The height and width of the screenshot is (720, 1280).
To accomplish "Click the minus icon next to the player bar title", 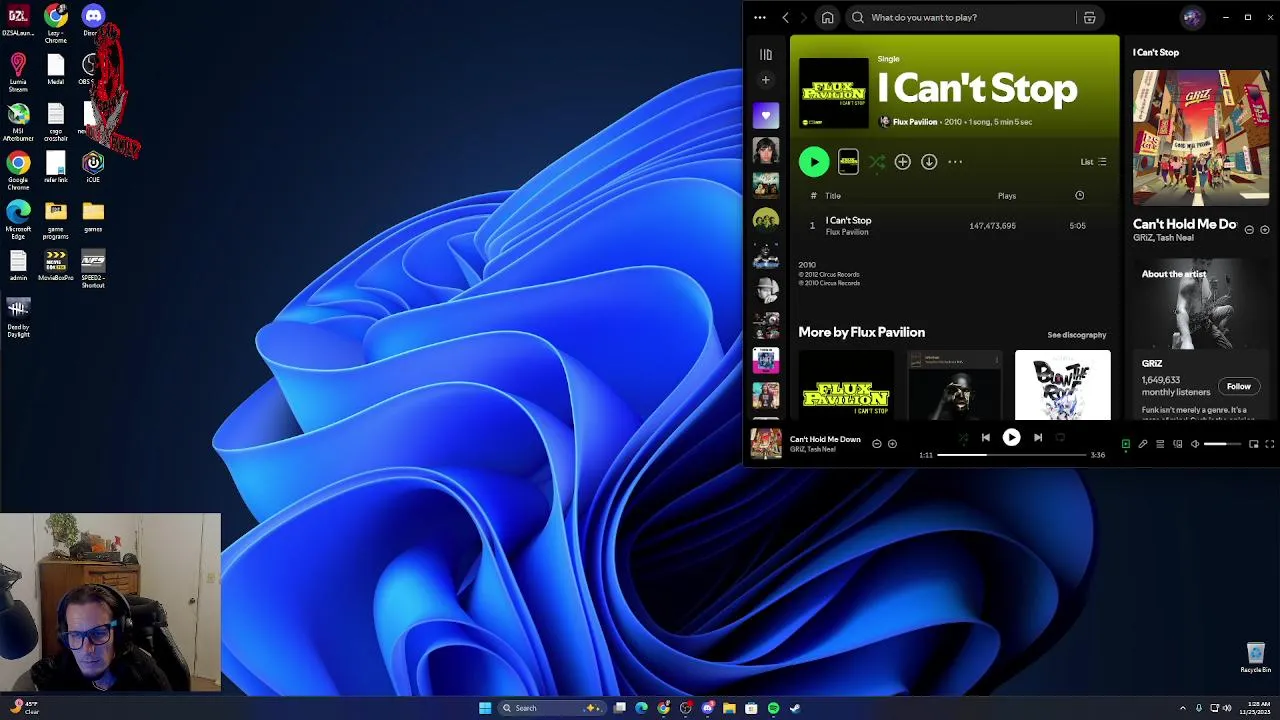I will coord(877,444).
